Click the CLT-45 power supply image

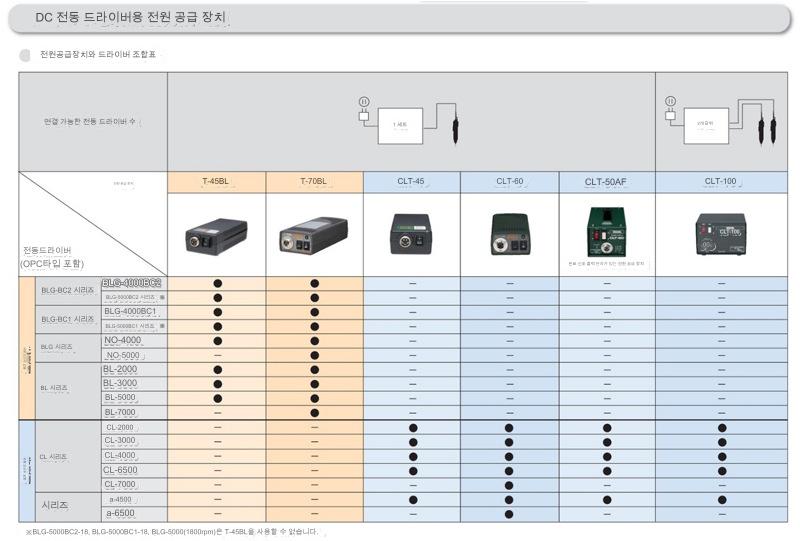click(412, 235)
